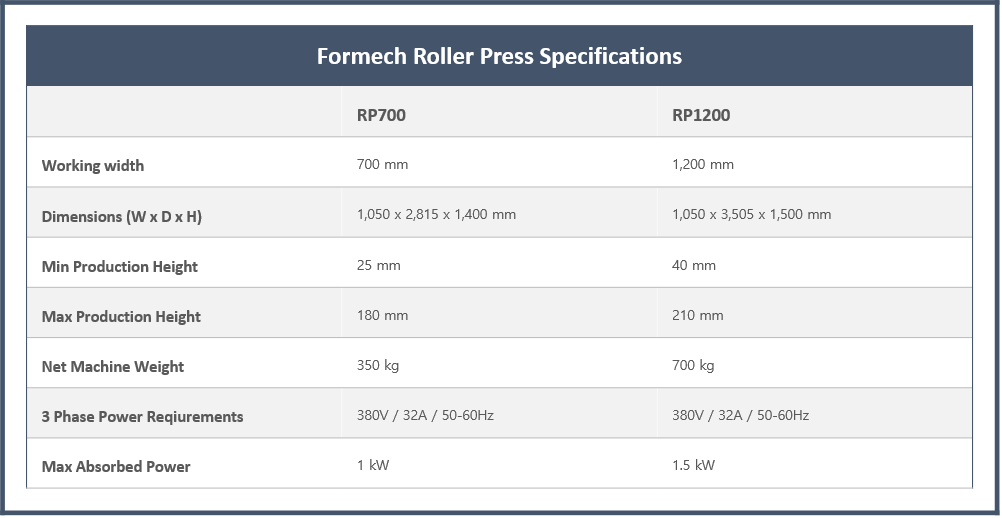This screenshot has height=518, width=1002.
Task: Click the Dimensions (W x D x H) label
Action: (x=121, y=217)
